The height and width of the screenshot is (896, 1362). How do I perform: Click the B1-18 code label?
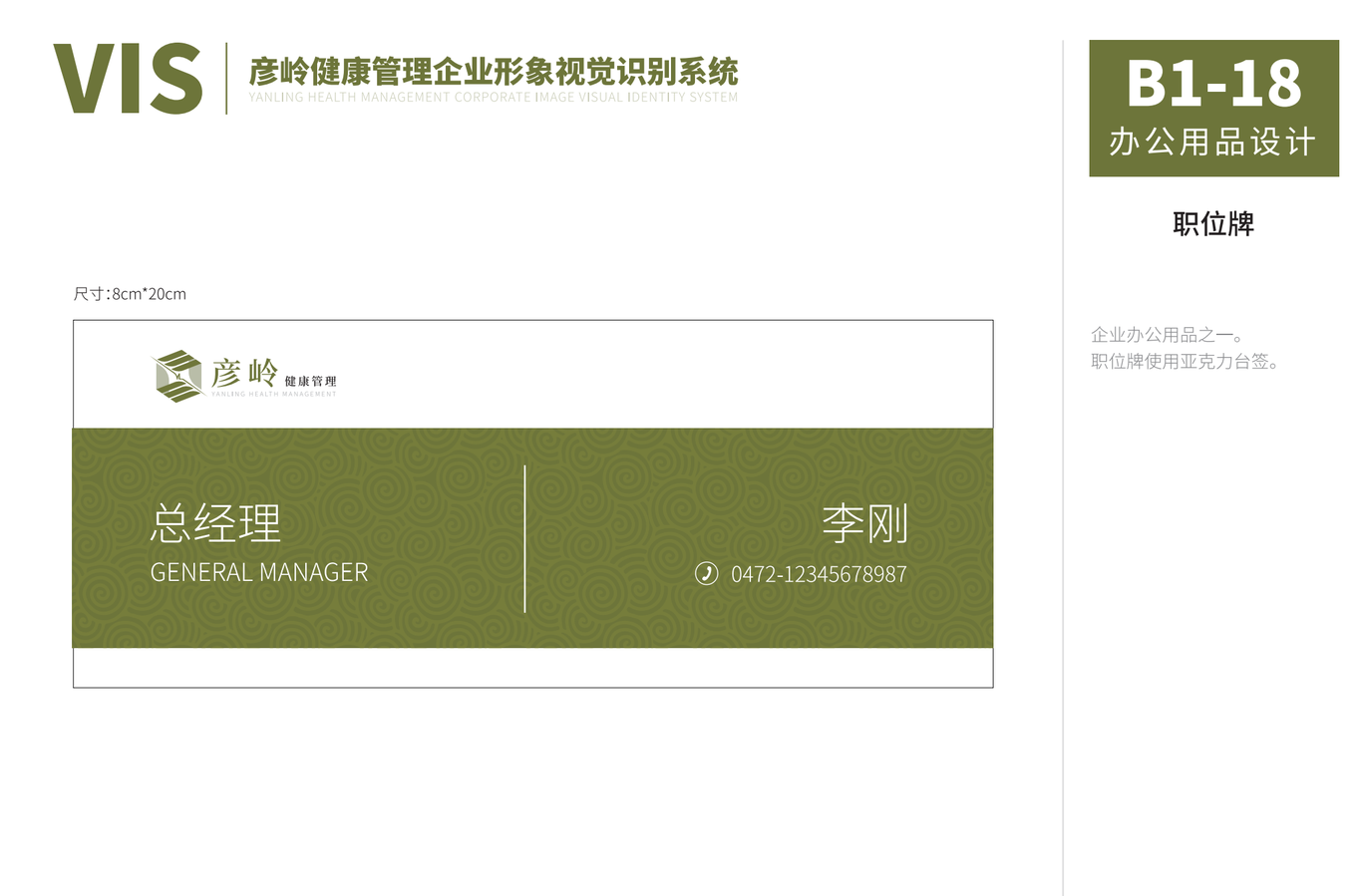(x=1213, y=84)
